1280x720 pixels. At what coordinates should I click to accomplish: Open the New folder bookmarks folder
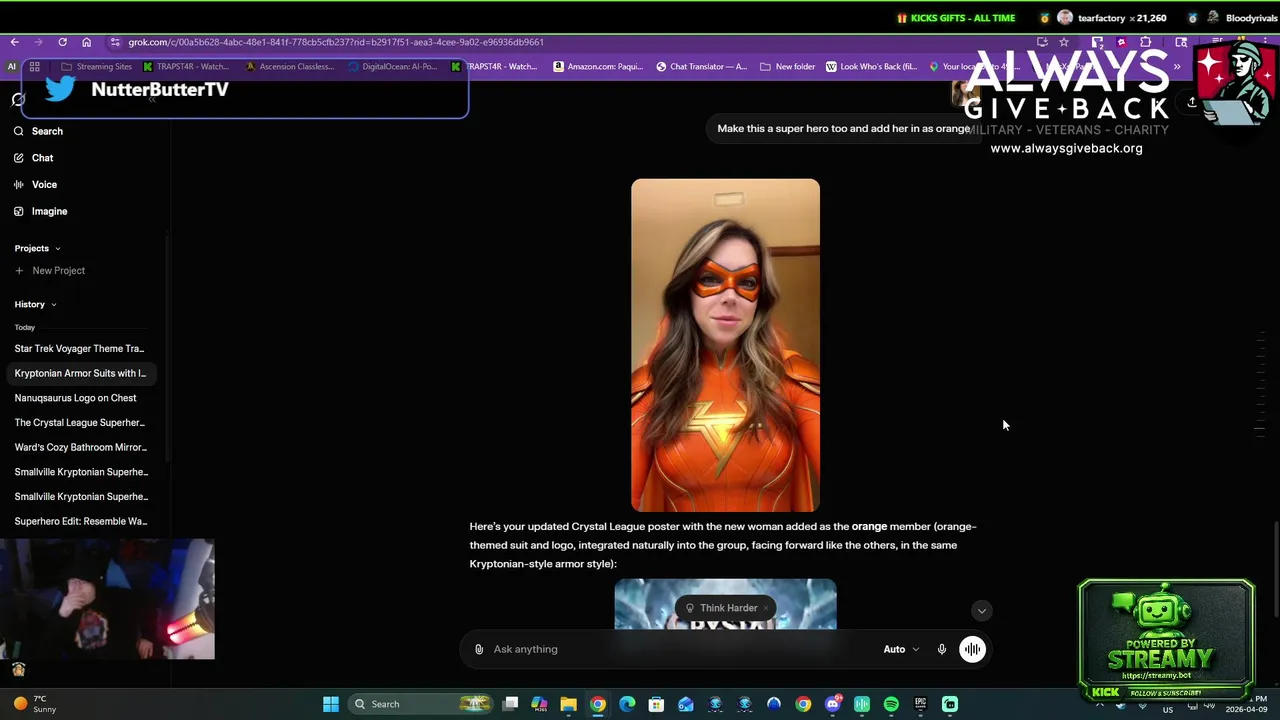click(788, 67)
